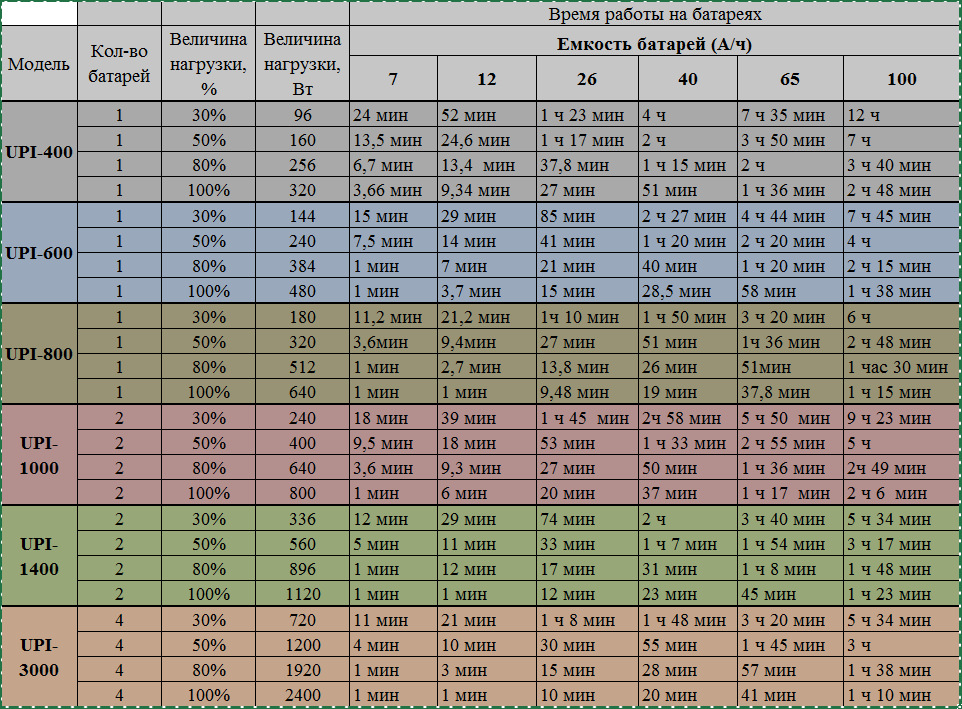Click the empty white top-left cell

39,13
